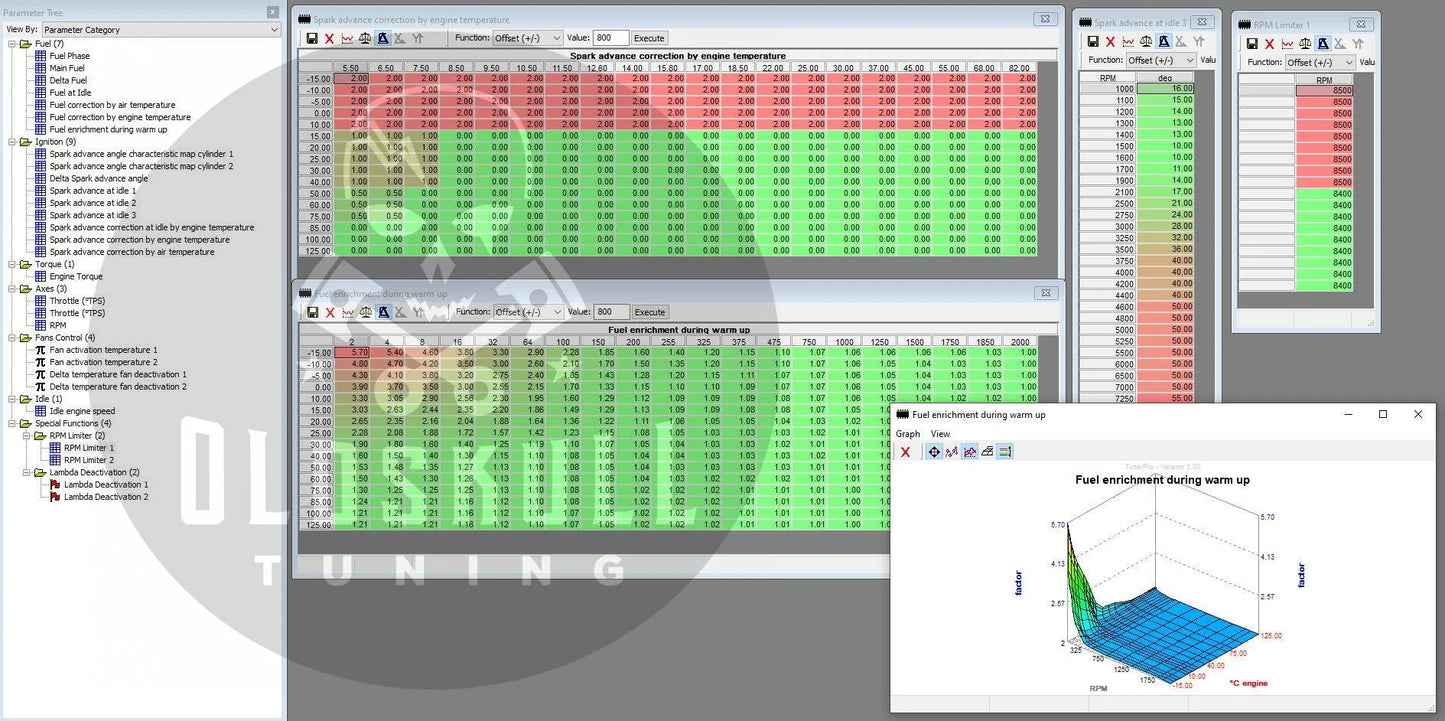Viewport: 1445px width, 721px height.
Task: Click red X icon in Fuel enrichment table toolbar
Action: point(329,312)
